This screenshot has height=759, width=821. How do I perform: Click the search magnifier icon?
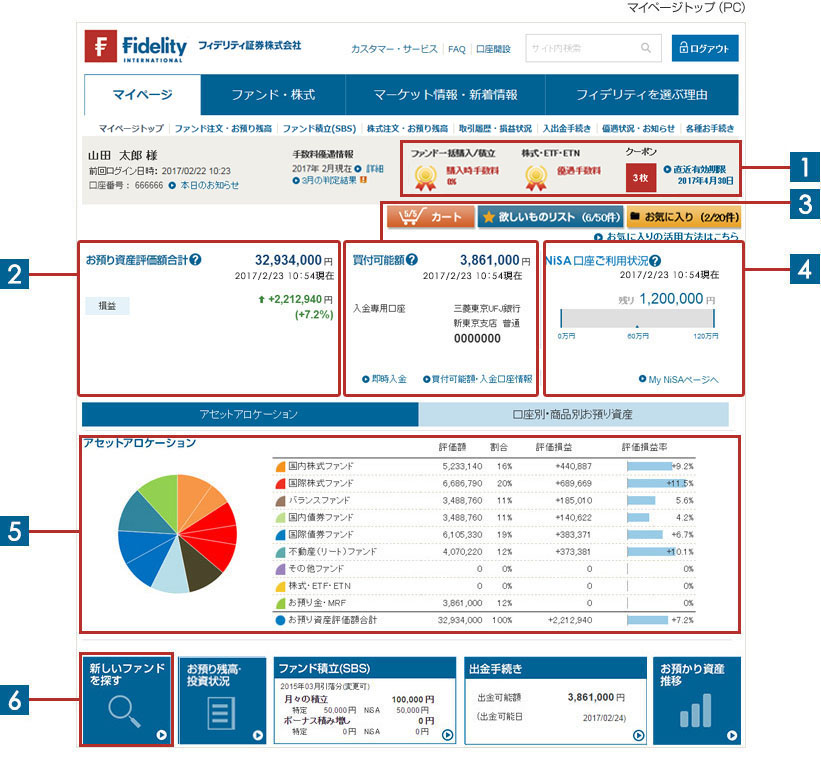(646, 48)
